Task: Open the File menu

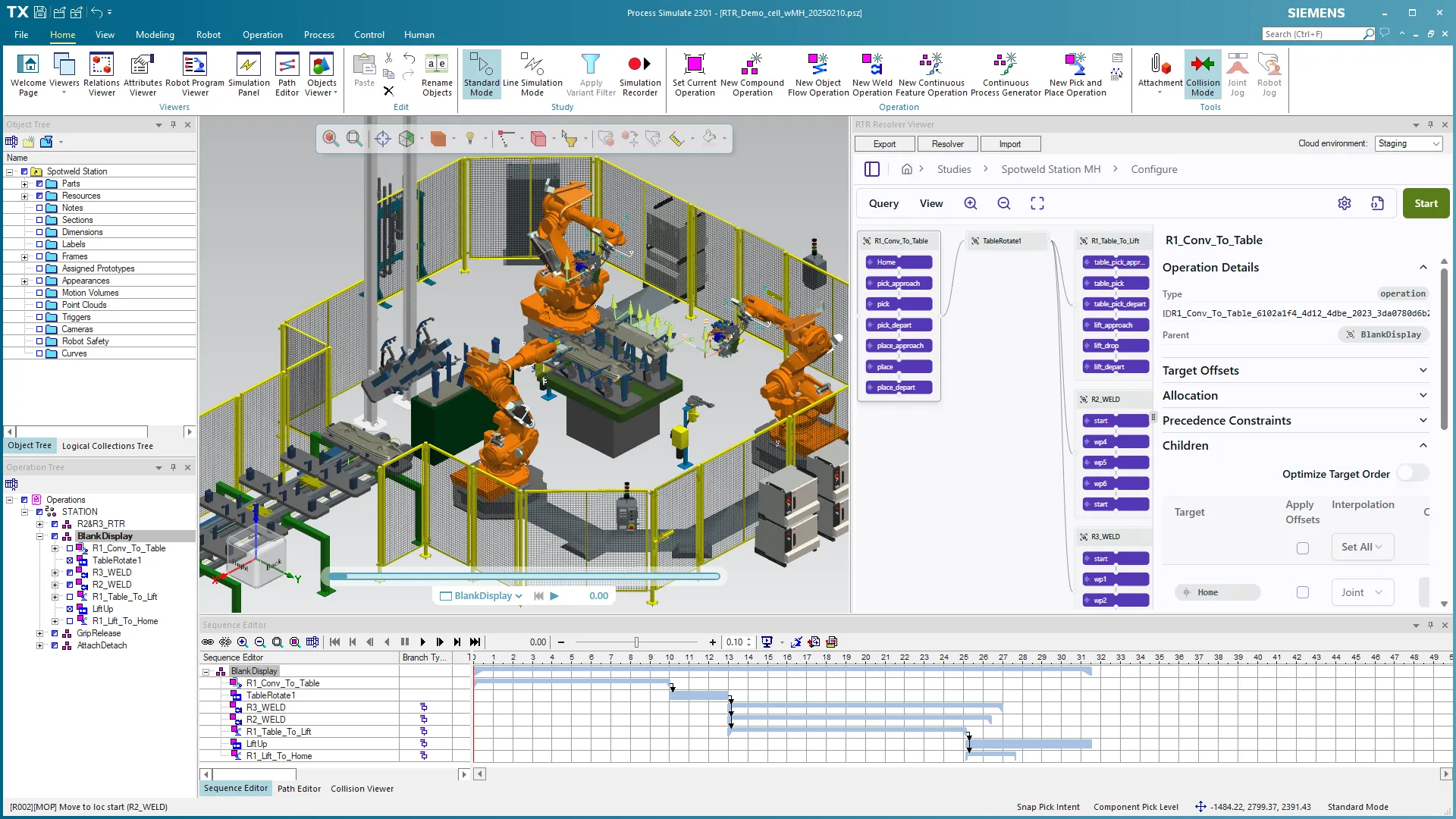Action: pos(21,34)
